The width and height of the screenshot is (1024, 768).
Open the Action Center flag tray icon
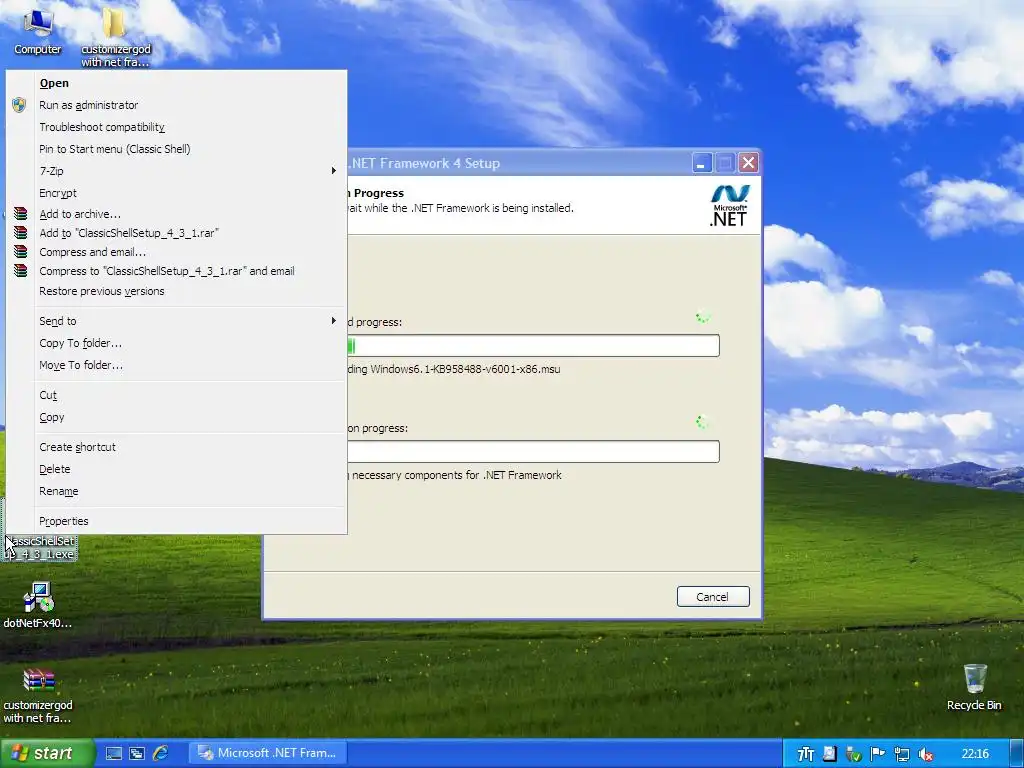pyautogui.click(x=877, y=754)
